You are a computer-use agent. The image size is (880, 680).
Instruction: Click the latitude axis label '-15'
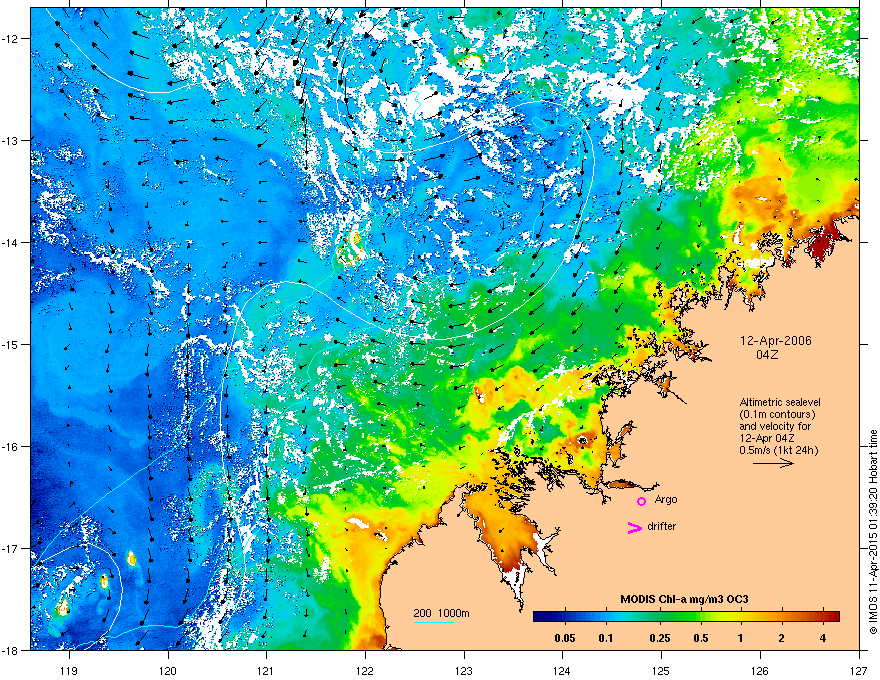pos(10,344)
